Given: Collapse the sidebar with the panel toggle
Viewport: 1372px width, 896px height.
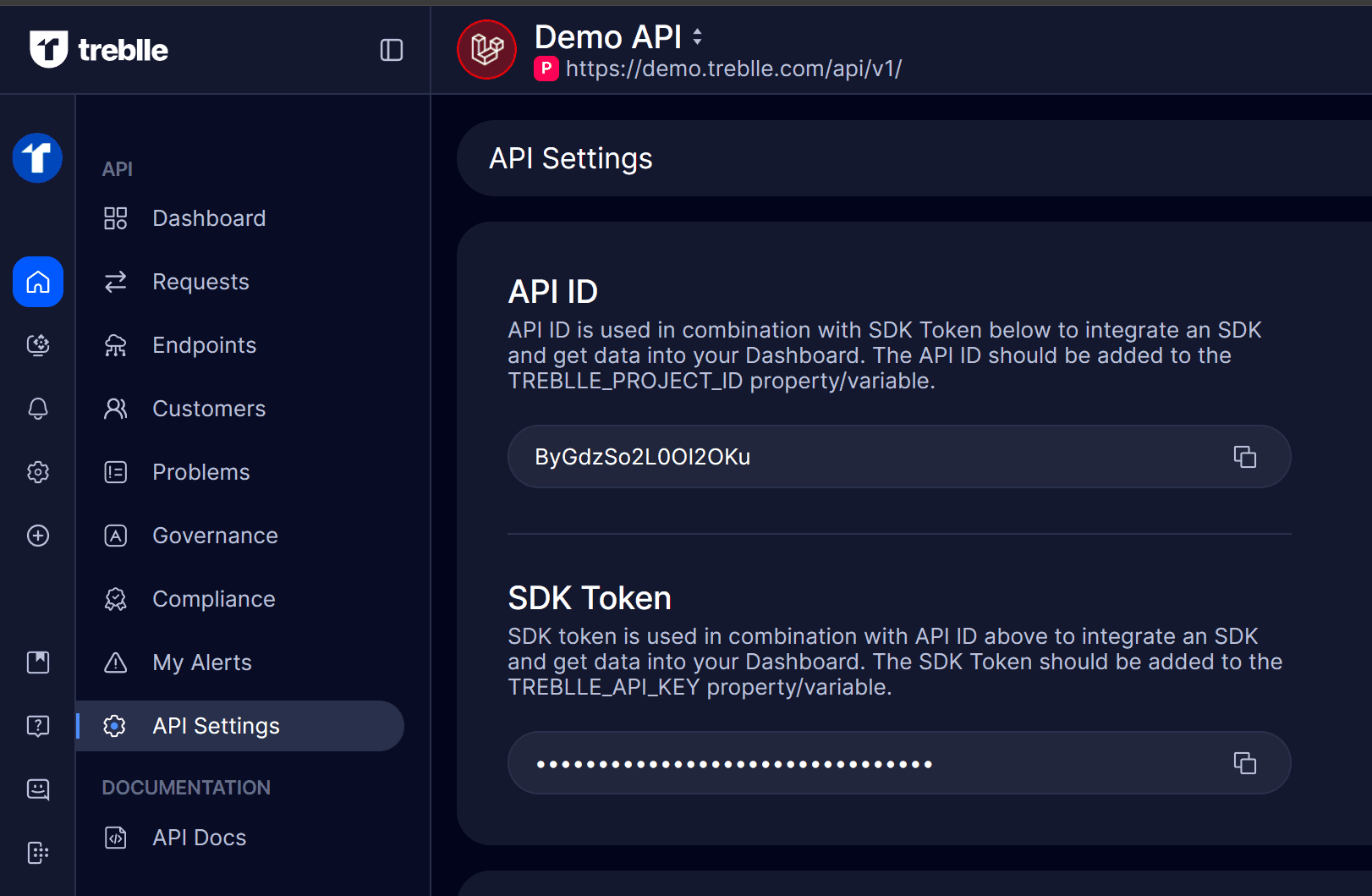Looking at the screenshot, I should coord(391,50).
